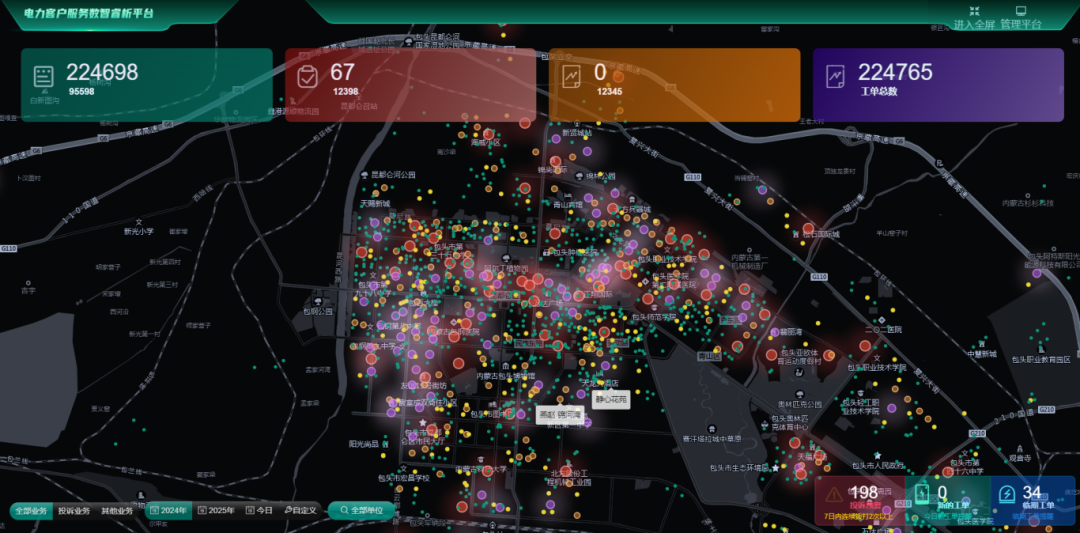This screenshot has width=1080, height=533.
Task: Click the chart document icon in orange card
Action: [x=571, y=77]
